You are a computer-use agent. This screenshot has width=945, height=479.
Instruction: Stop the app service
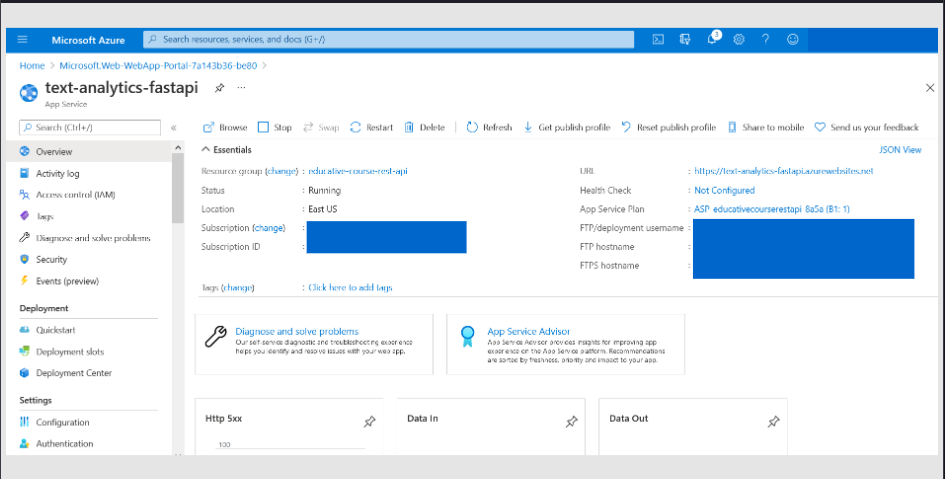[x=275, y=127]
